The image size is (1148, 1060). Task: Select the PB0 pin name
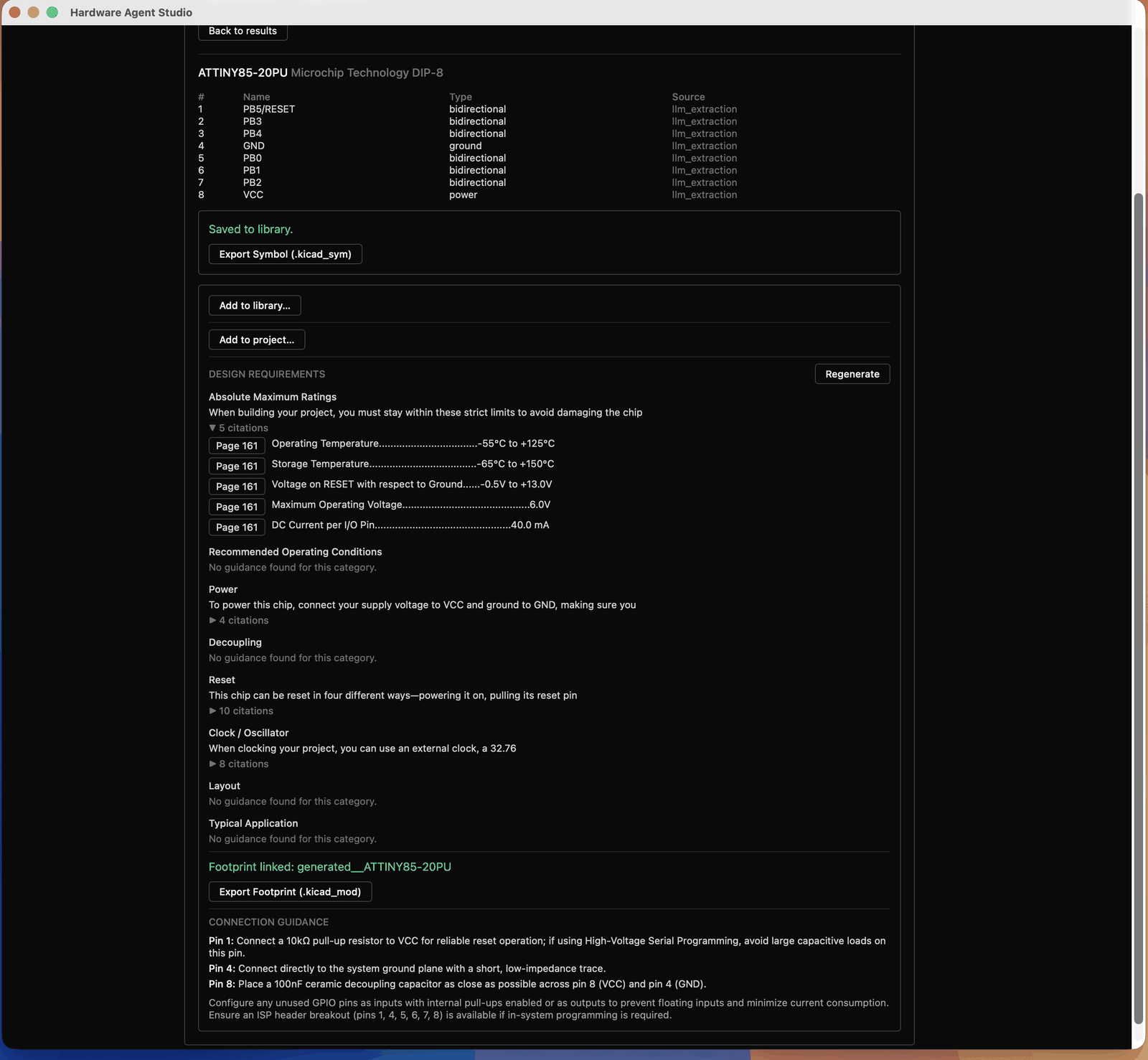[x=253, y=158]
